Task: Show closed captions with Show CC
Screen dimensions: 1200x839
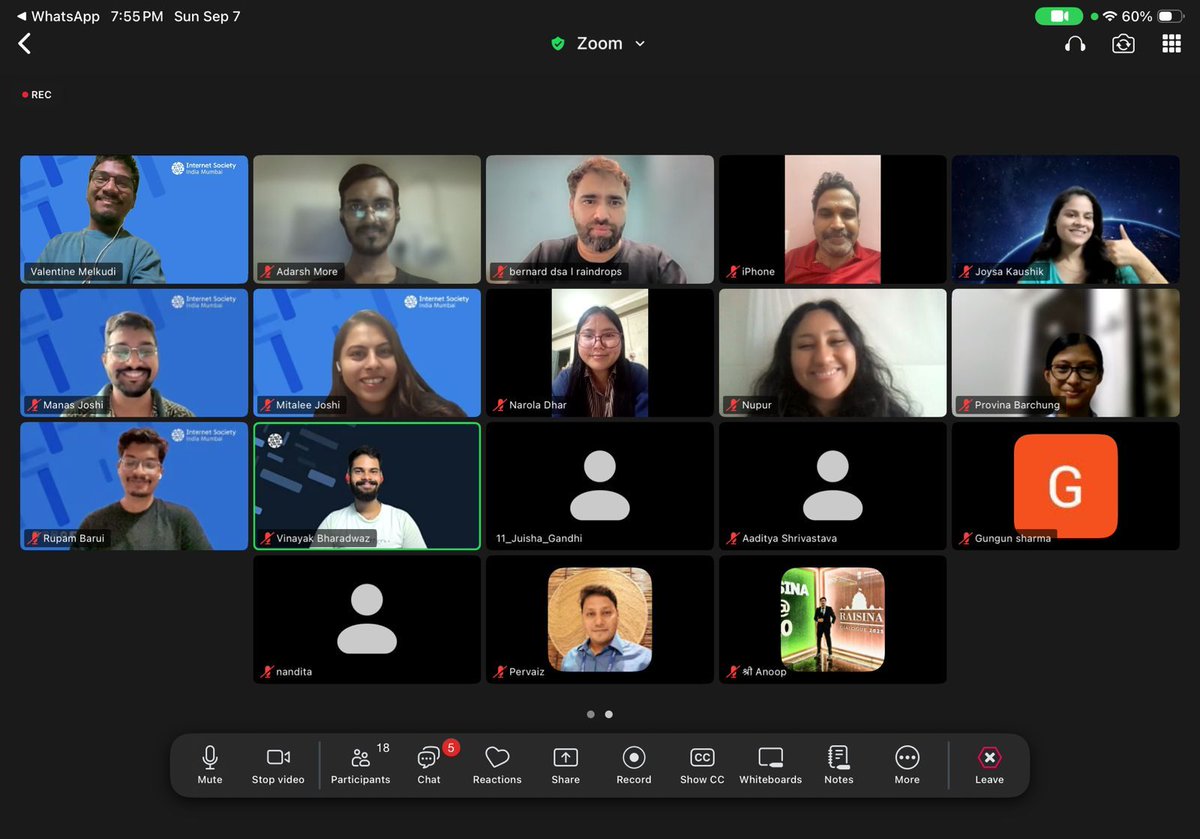Action: tap(702, 766)
